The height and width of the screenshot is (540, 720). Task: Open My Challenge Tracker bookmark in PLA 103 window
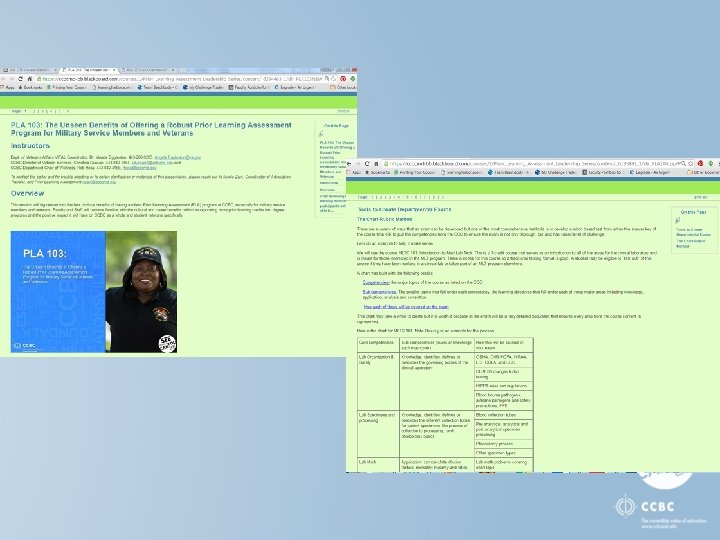point(203,87)
